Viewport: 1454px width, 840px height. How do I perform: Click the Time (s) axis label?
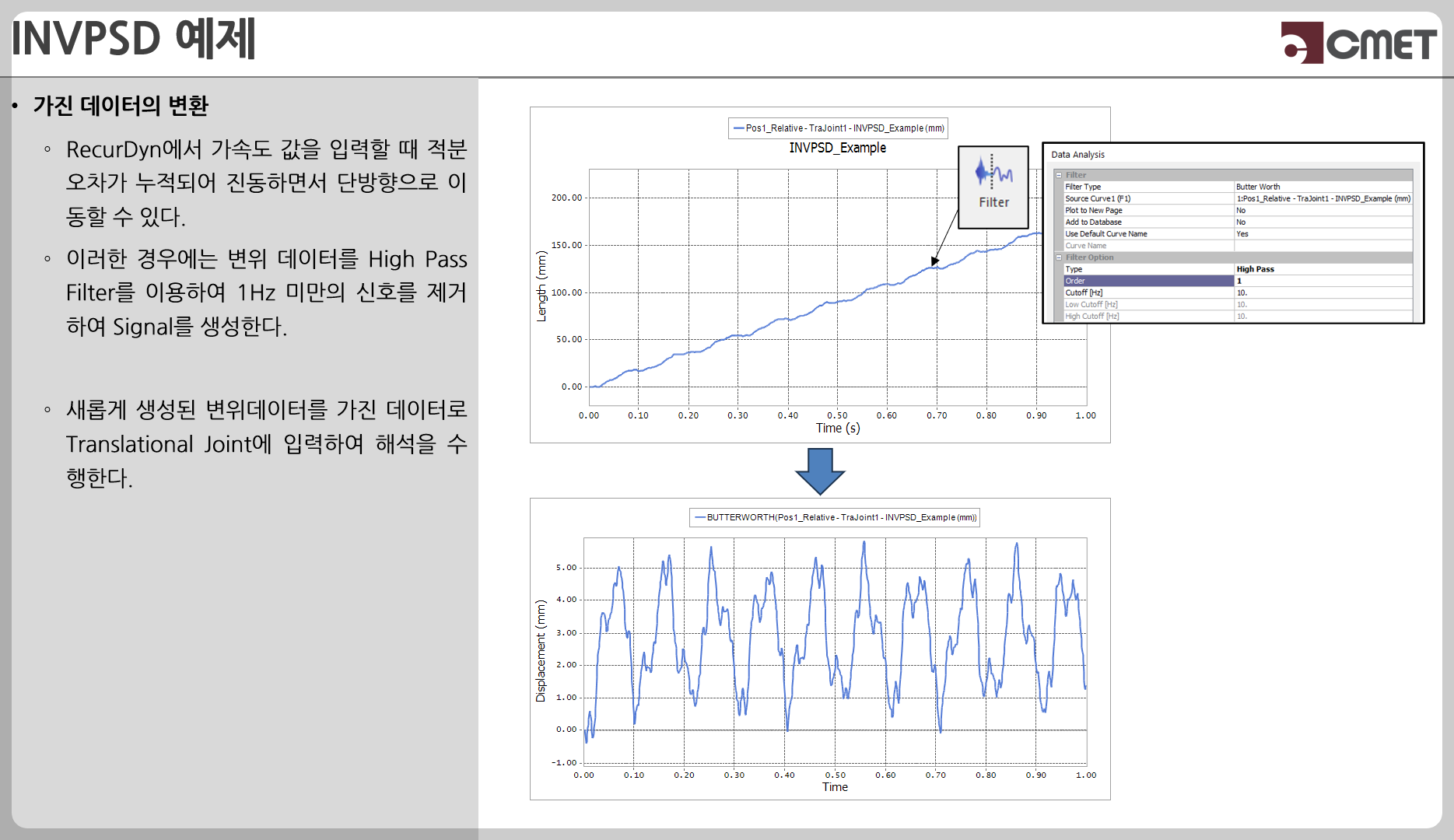(x=838, y=428)
